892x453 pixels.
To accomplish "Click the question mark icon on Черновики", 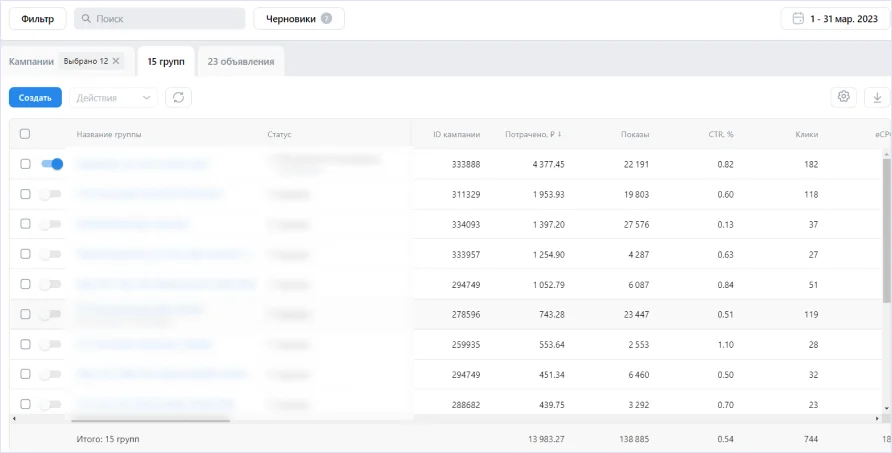I will click(x=326, y=18).
